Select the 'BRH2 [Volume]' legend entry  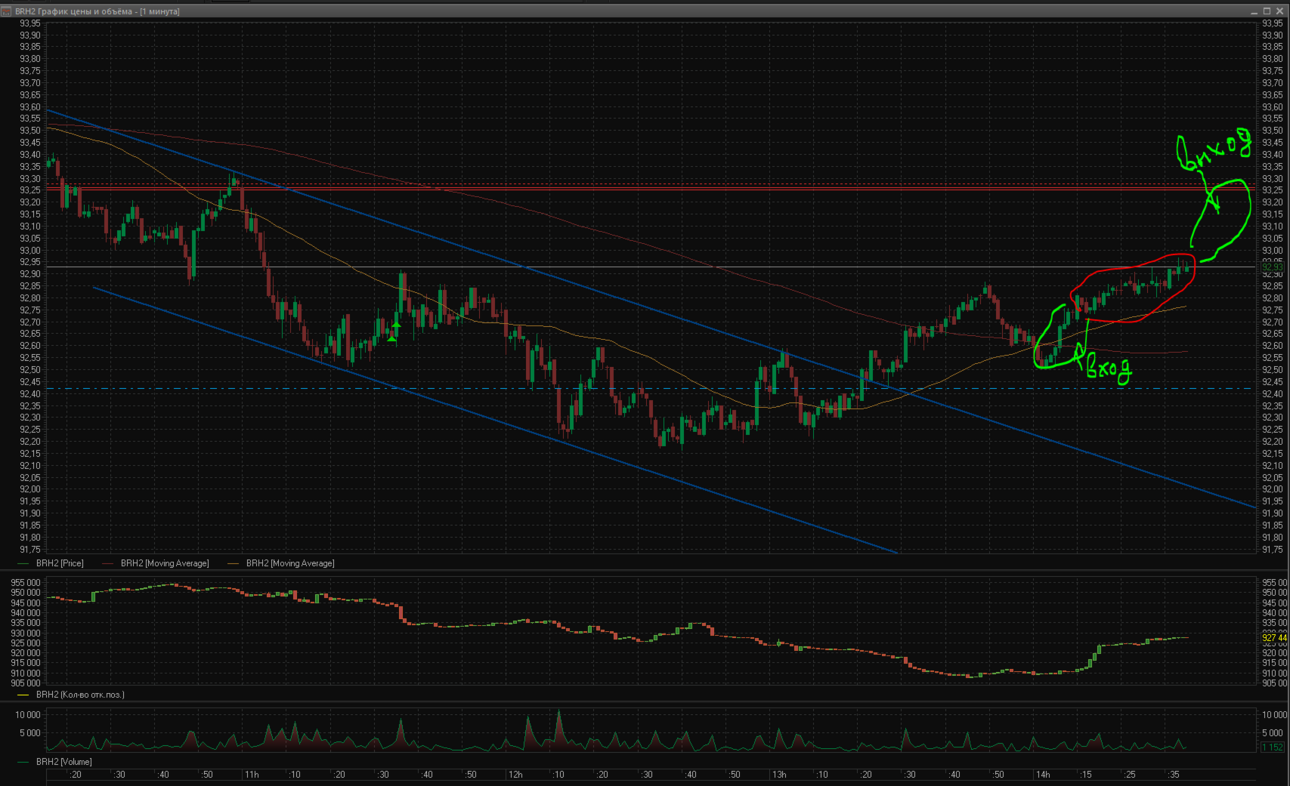coord(63,761)
